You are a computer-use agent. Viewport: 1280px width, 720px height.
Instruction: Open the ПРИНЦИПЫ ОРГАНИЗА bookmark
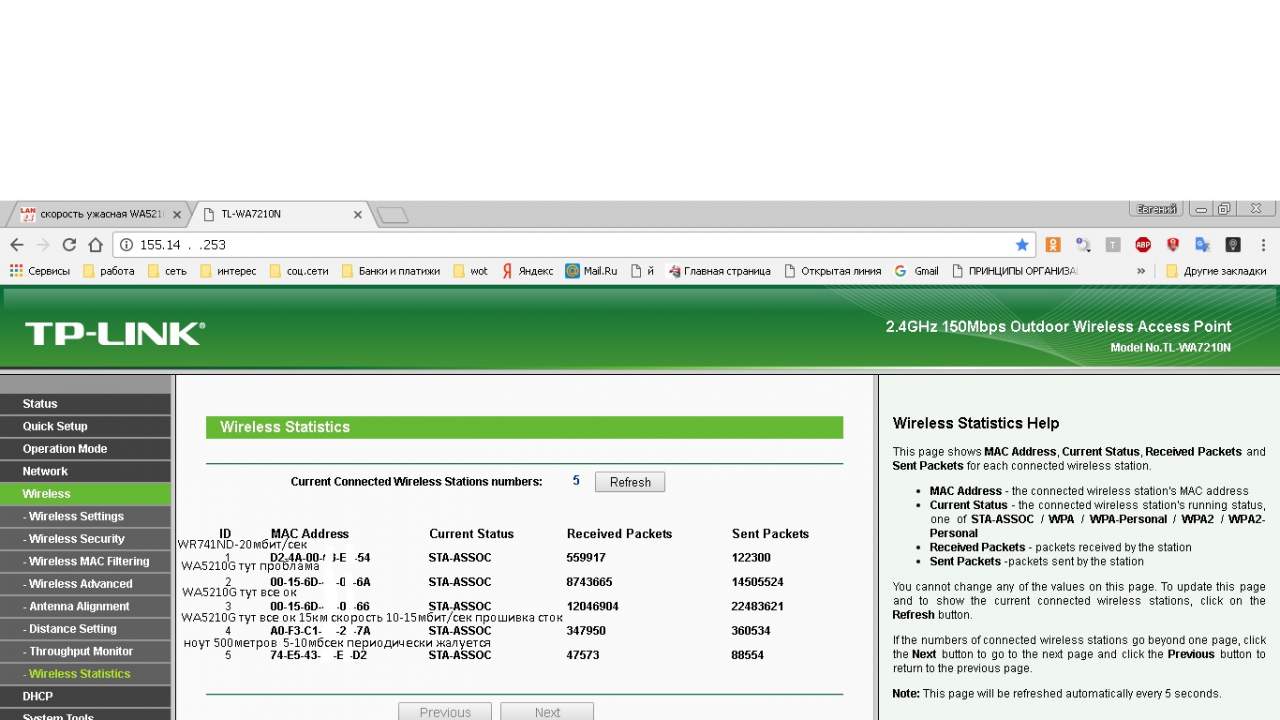coord(1015,271)
